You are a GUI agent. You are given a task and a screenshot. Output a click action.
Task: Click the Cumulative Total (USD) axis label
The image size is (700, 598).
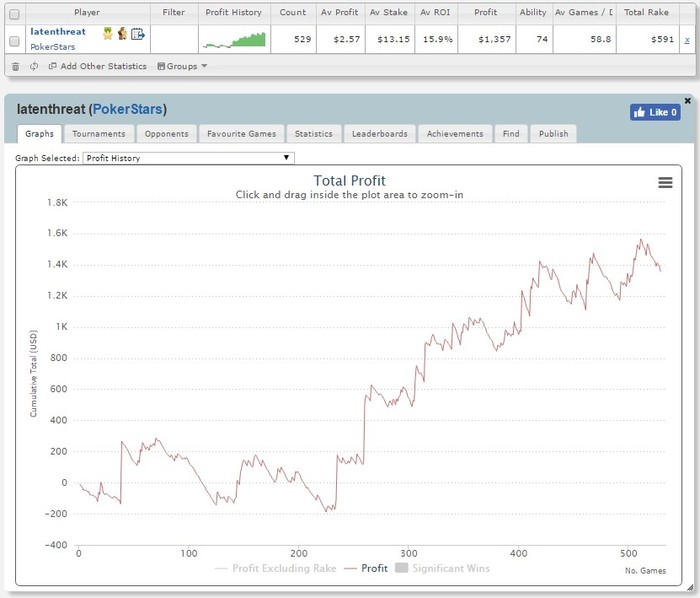pos(33,374)
